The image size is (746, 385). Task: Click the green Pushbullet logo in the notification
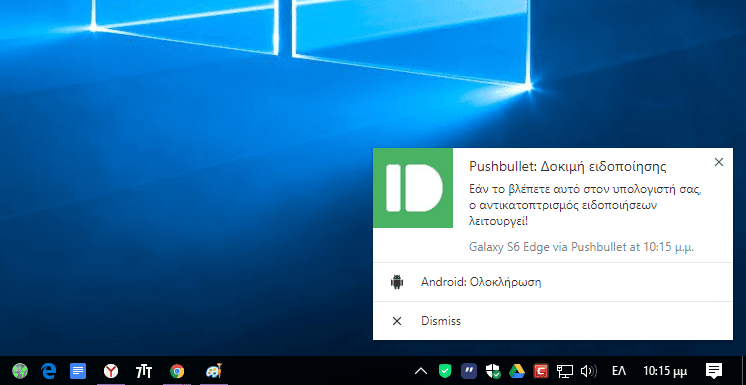coord(412,188)
